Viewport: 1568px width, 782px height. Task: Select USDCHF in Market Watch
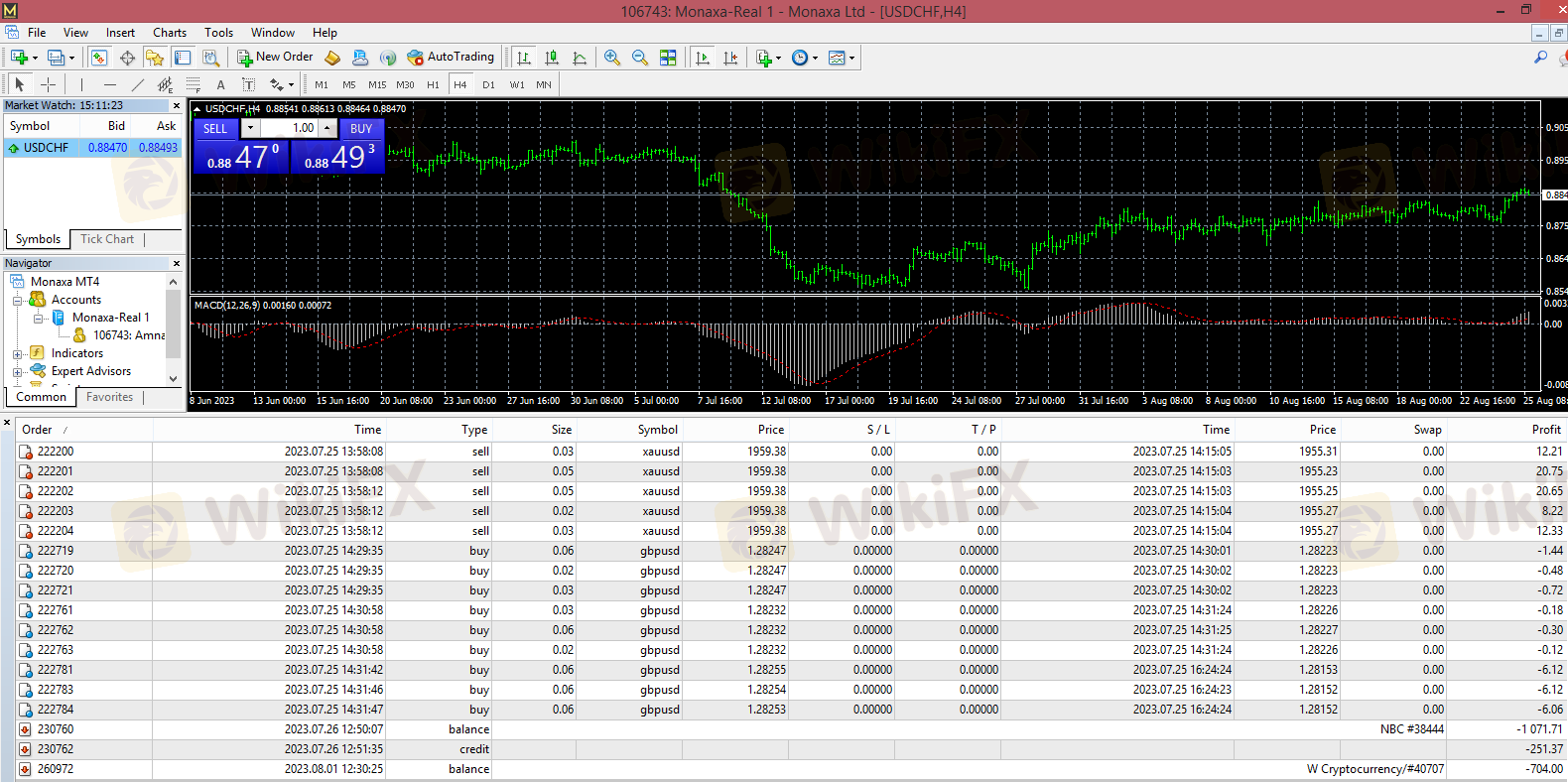coord(92,148)
